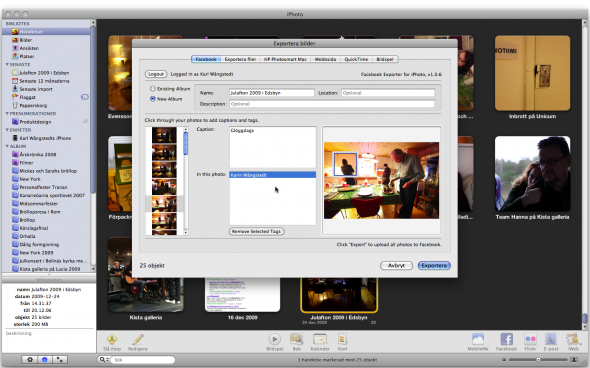The width and height of the screenshot is (590, 368).
Task: Click the iWeb toolbar icon
Action: (x=573, y=339)
